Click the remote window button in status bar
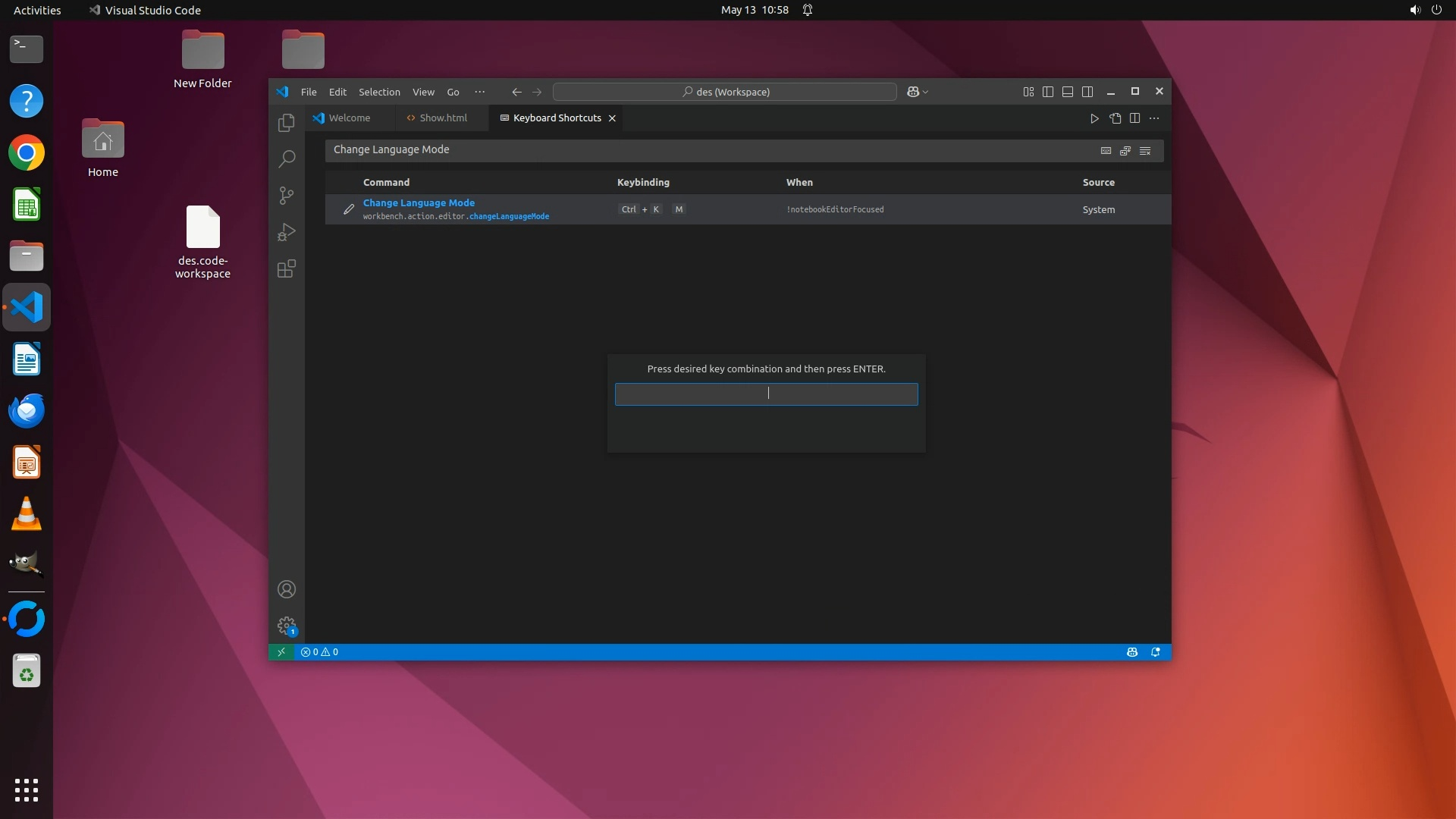1456x819 pixels. (x=281, y=652)
